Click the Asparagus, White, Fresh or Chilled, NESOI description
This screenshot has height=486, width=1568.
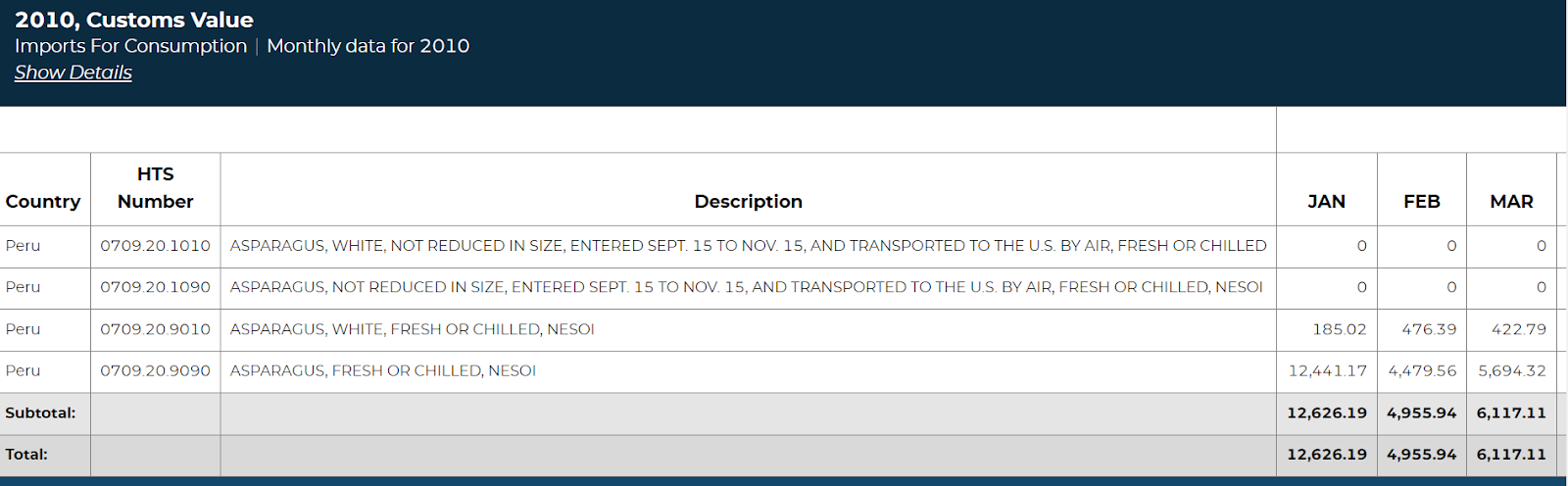(x=412, y=329)
